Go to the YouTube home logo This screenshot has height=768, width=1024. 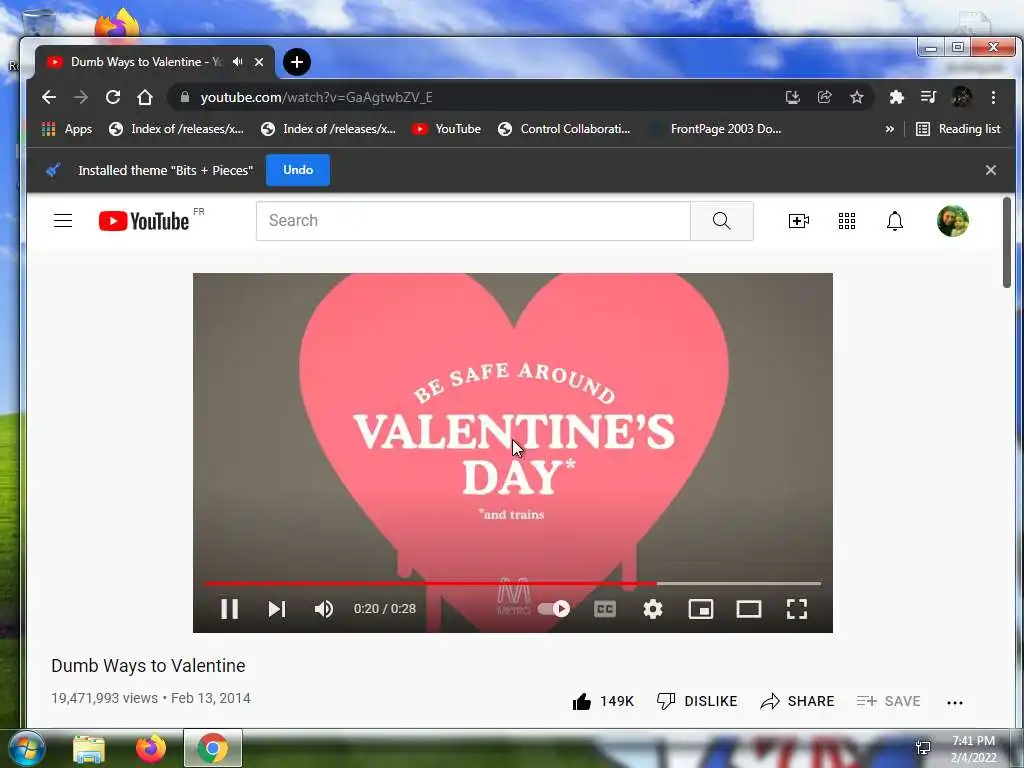coord(144,221)
